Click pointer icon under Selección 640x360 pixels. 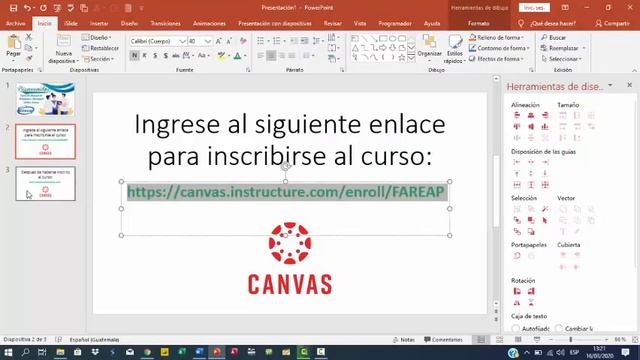[x=545, y=220]
